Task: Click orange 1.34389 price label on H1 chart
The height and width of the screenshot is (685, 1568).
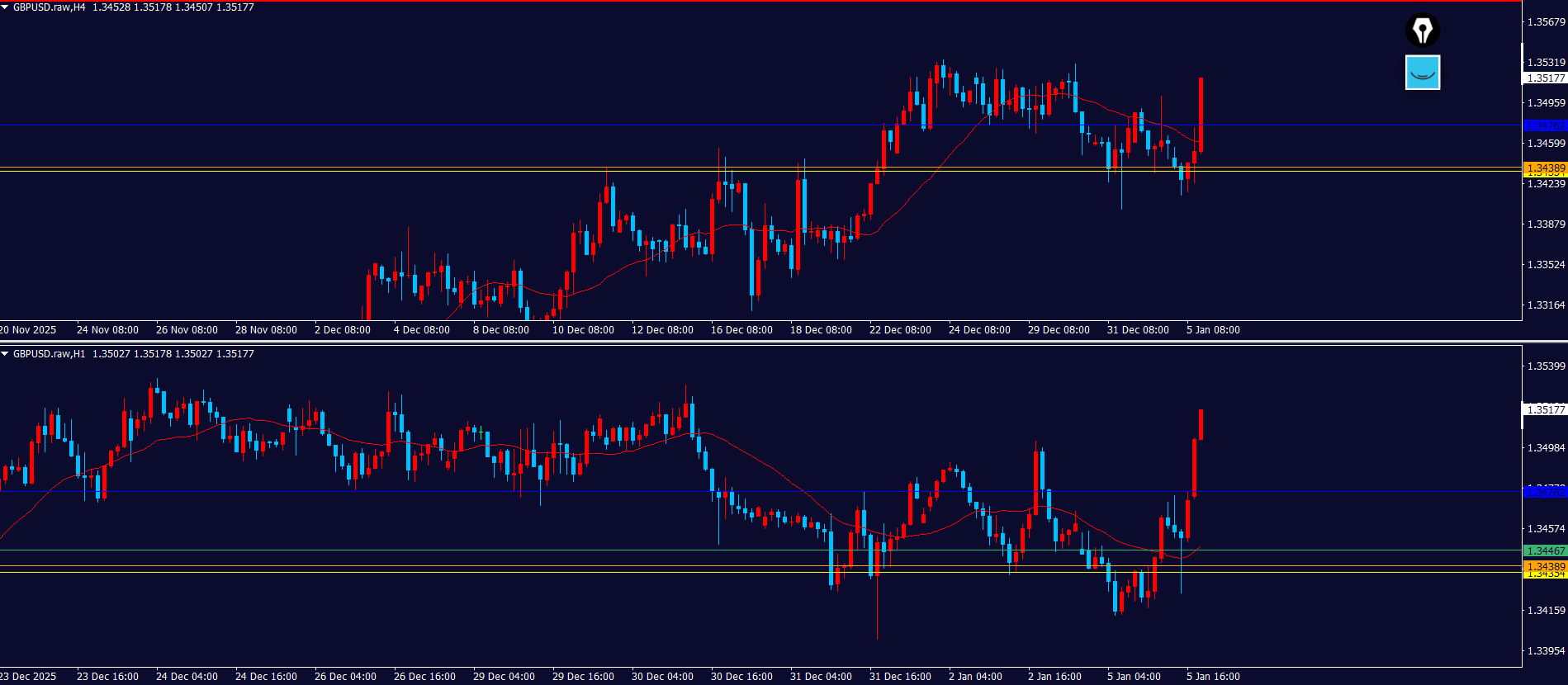Action: (1545, 566)
